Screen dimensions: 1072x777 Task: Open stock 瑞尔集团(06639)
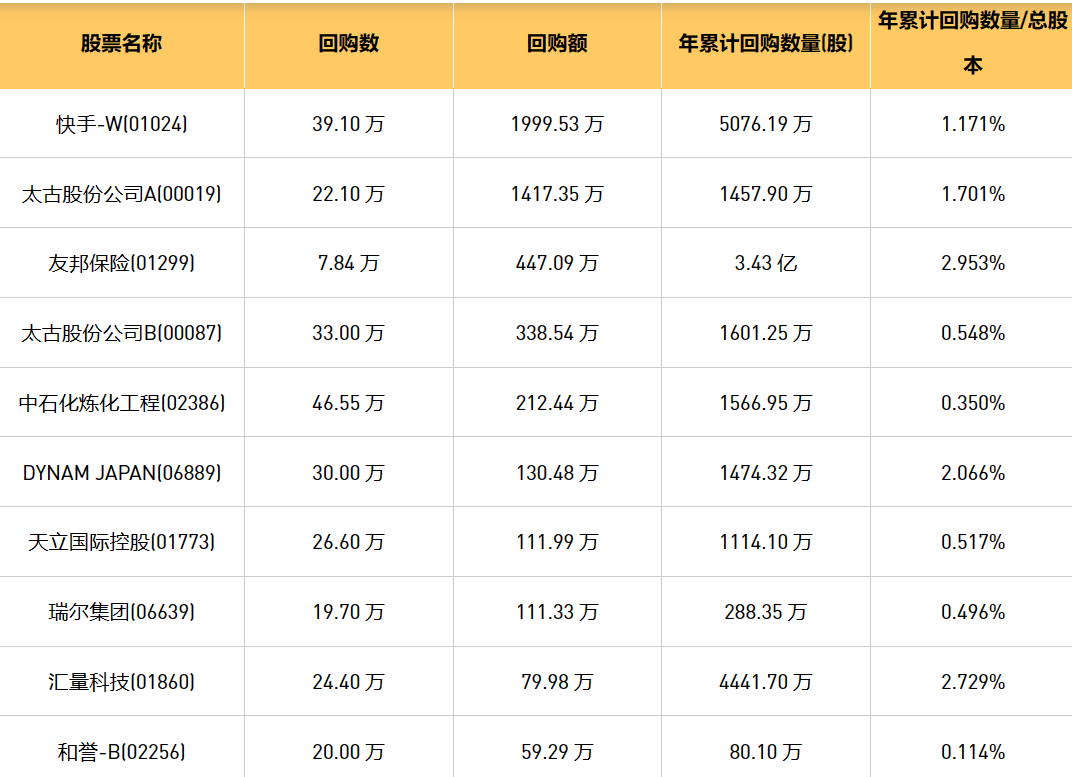click(x=122, y=612)
